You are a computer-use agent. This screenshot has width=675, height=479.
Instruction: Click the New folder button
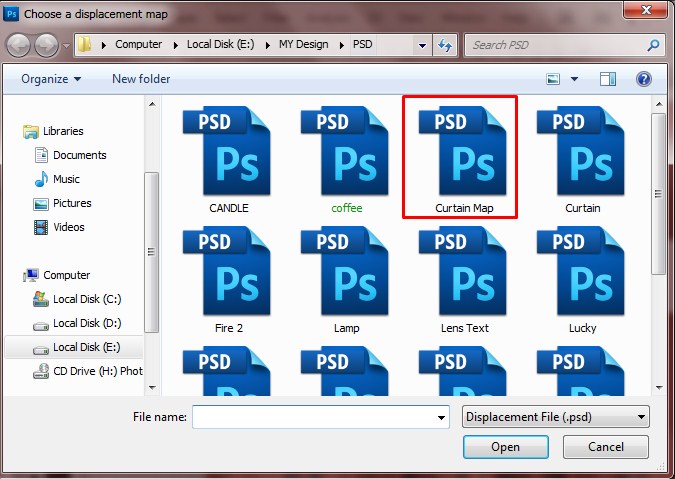[x=141, y=79]
